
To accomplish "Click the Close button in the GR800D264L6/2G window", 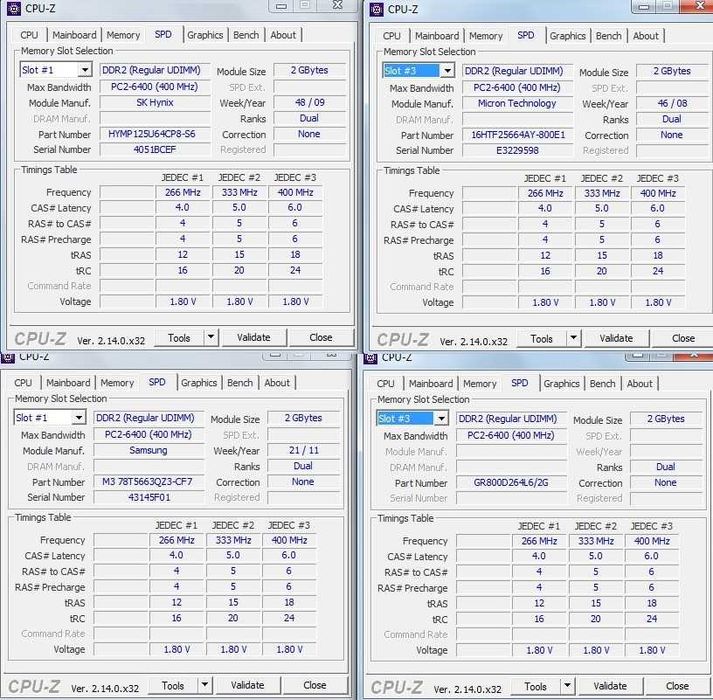I will [678, 686].
